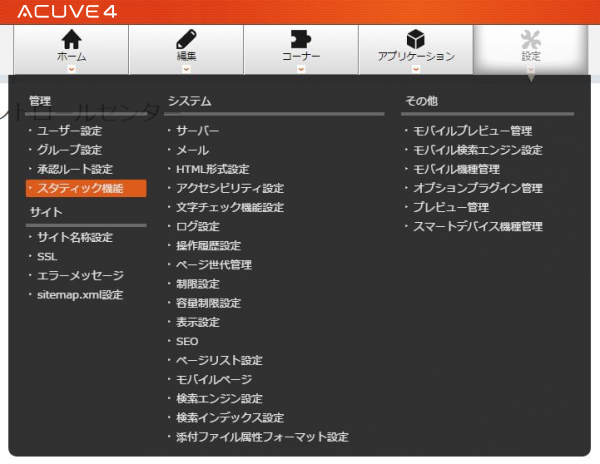Select 添付ファイル属性フォーマット設定 item
This screenshot has width=600, height=464.
click(262, 437)
